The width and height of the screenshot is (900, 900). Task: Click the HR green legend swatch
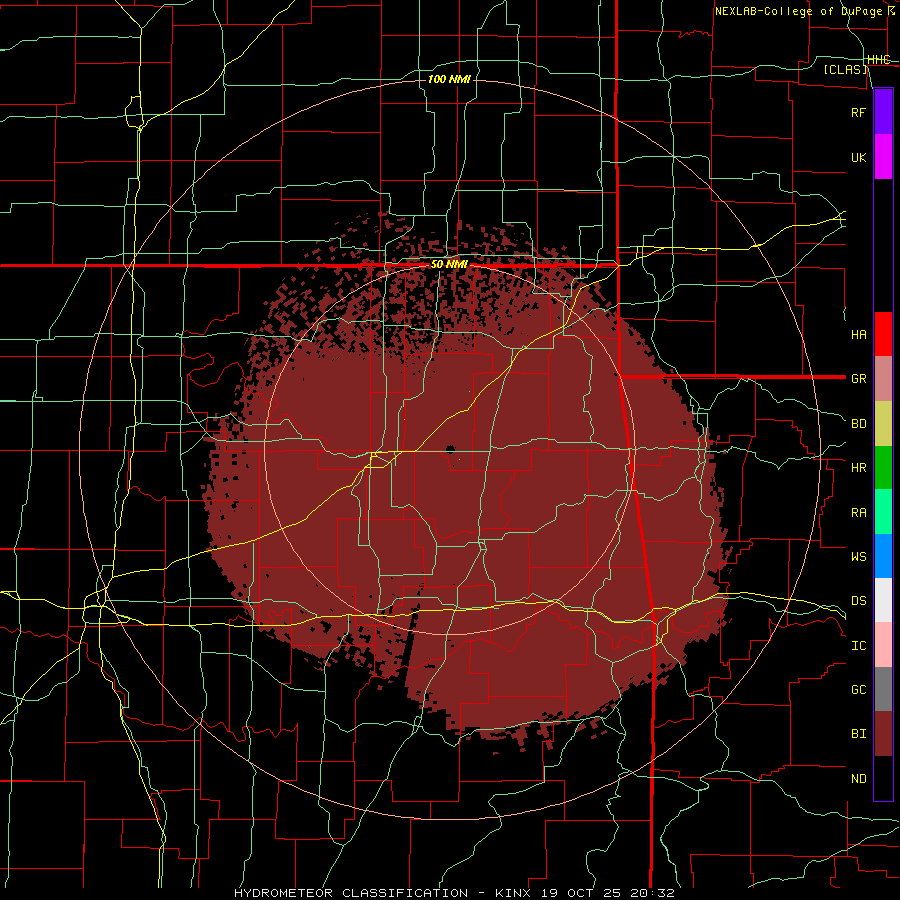[883, 467]
